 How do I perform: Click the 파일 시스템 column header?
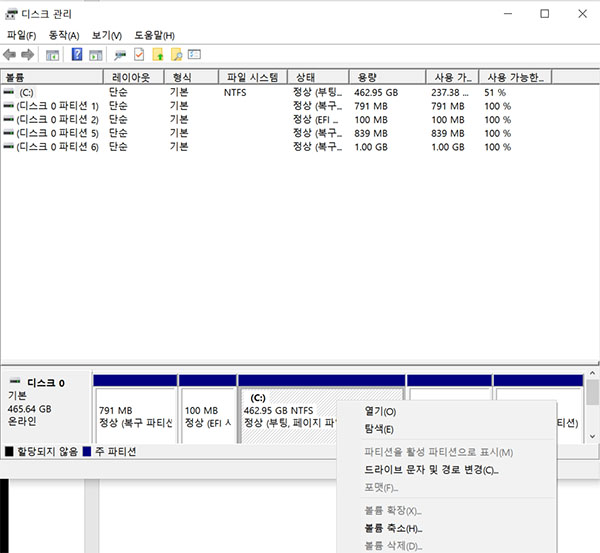pos(252,77)
